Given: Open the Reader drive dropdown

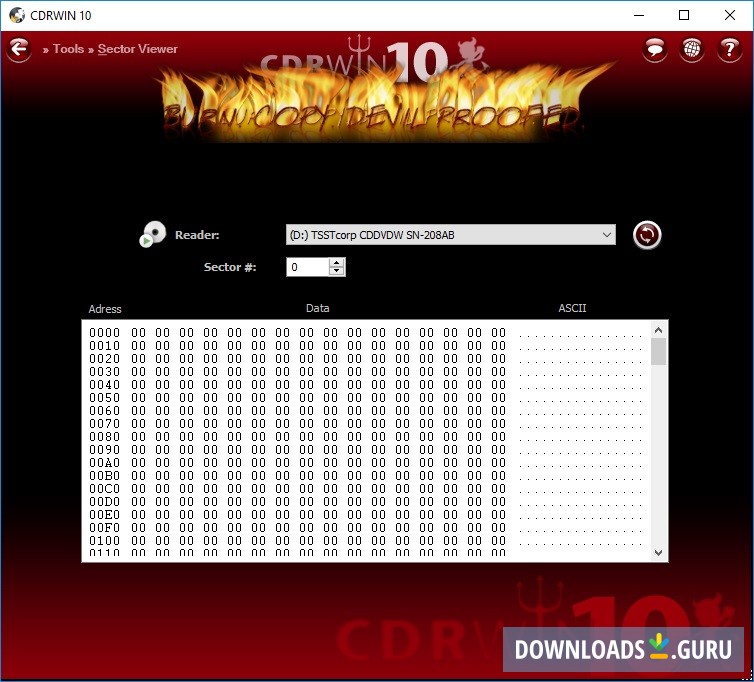Looking at the screenshot, I should click(x=451, y=235).
